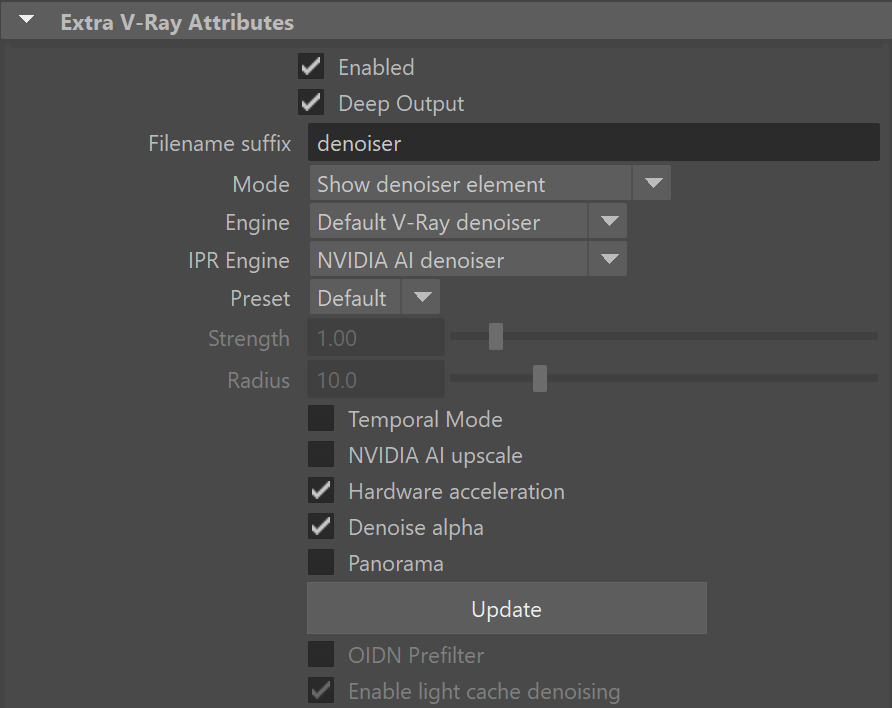Enable Temporal Mode checkbox
Image resolution: width=892 pixels, height=708 pixels.
click(321, 419)
